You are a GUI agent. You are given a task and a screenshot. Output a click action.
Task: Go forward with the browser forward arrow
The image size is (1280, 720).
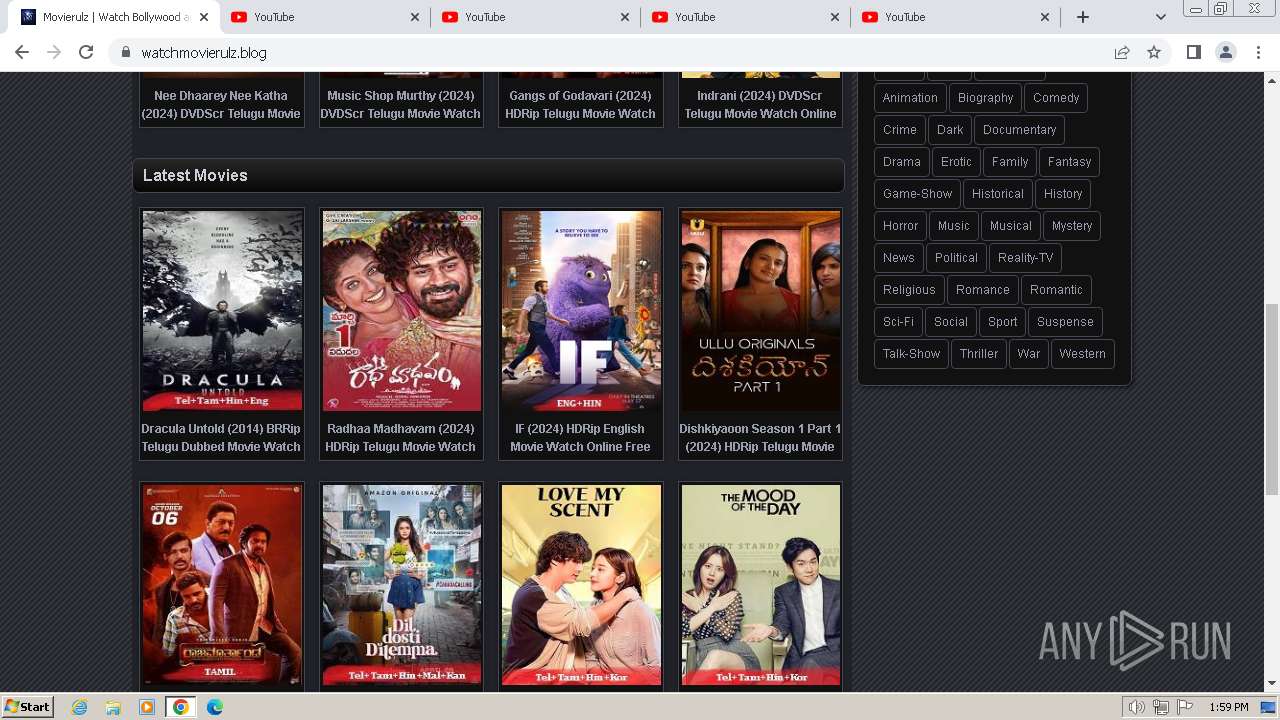tap(54, 52)
